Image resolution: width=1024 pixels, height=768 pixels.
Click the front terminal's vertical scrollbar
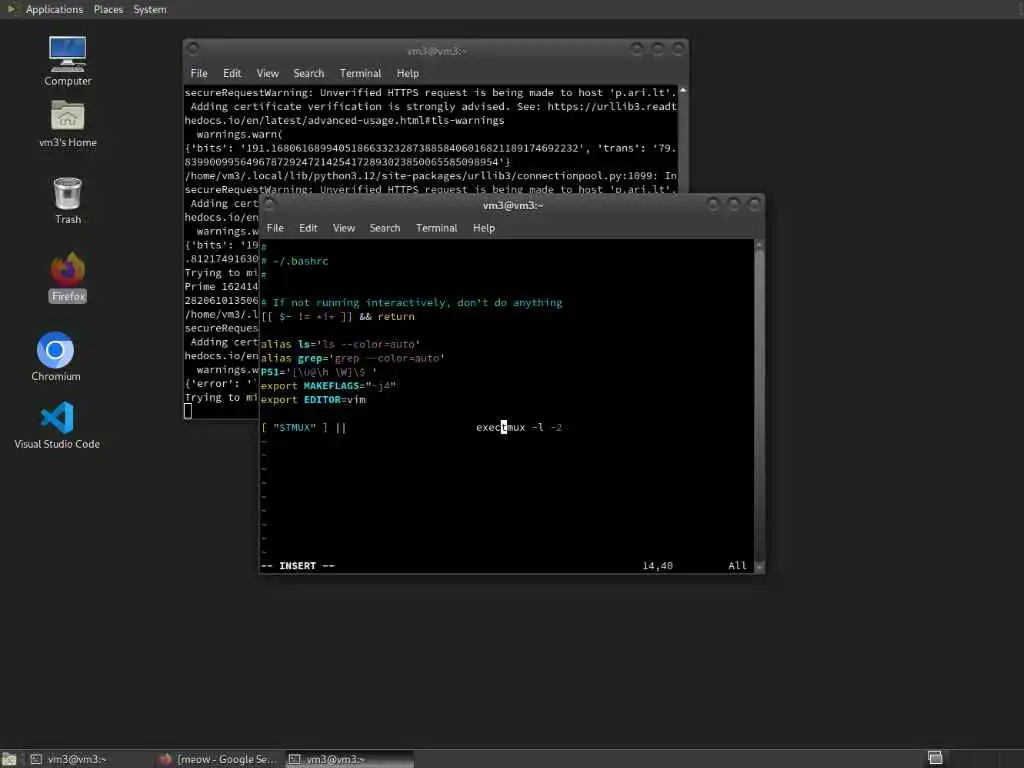pyautogui.click(x=759, y=405)
